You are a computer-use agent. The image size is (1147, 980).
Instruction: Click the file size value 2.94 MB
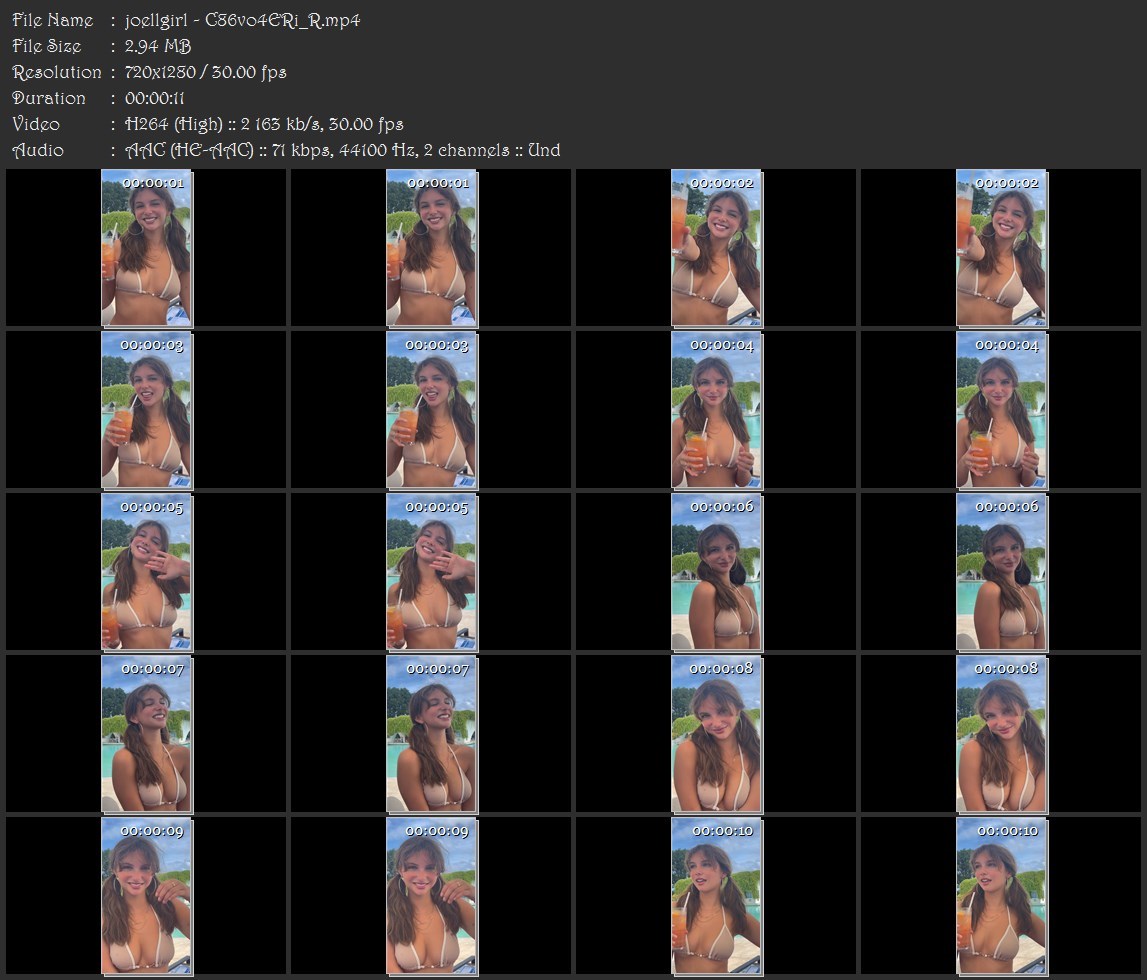pyautogui.click(x=158, y=46)
